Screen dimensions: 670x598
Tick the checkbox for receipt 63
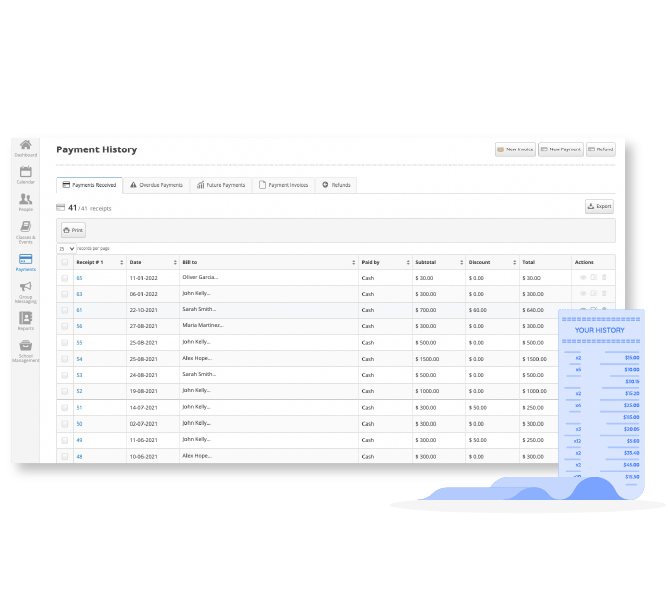pyautogui.click(x=65, y=294)
